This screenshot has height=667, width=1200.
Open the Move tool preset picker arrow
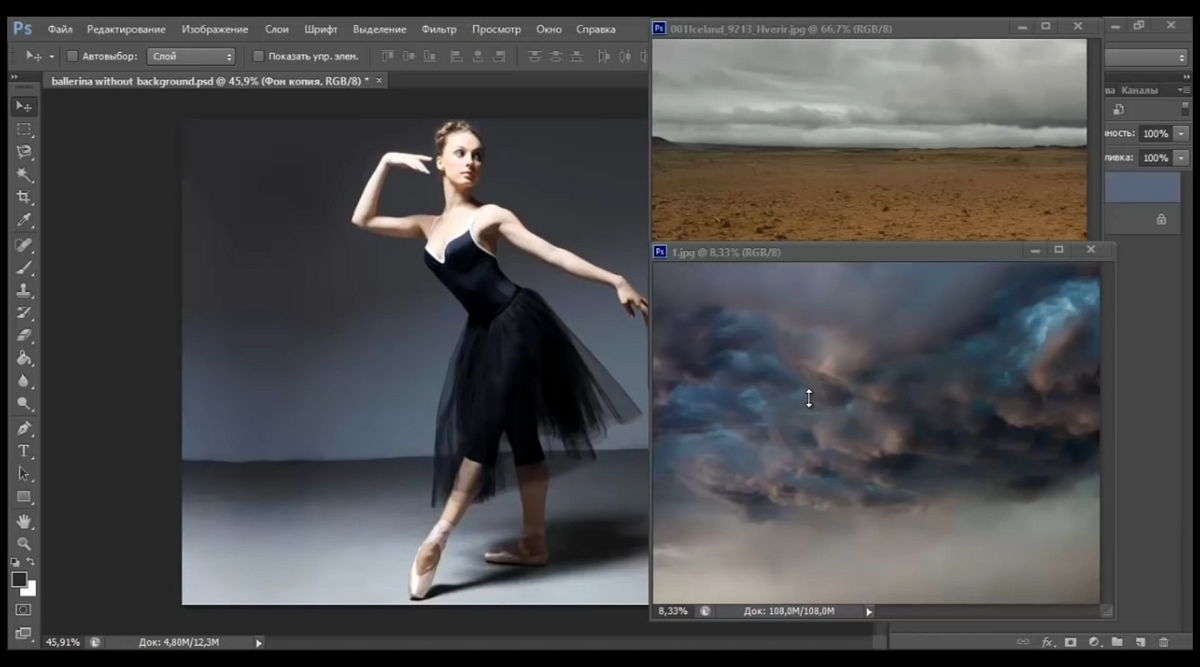(52, 57)
